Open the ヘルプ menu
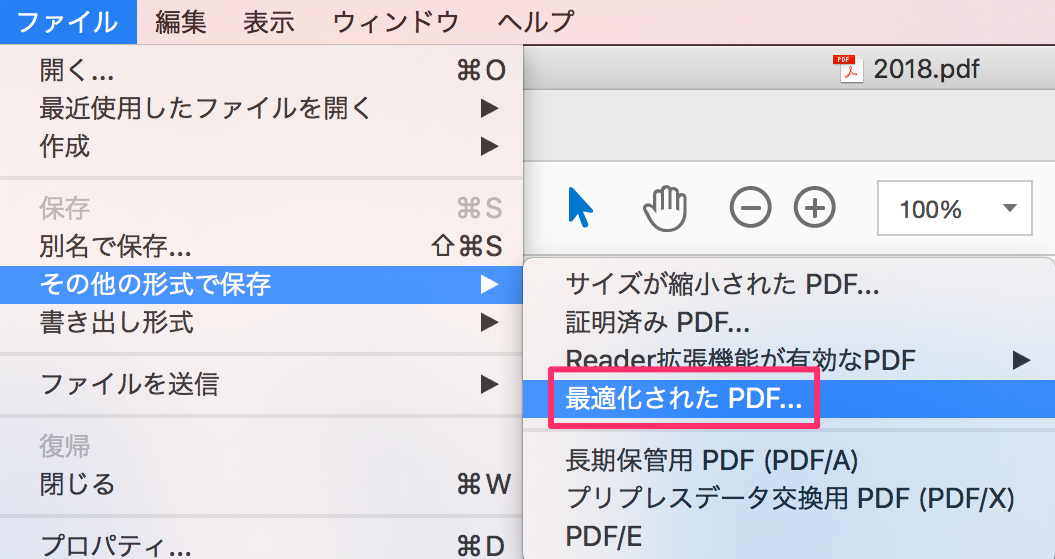1055x559 pixels. 536,22
